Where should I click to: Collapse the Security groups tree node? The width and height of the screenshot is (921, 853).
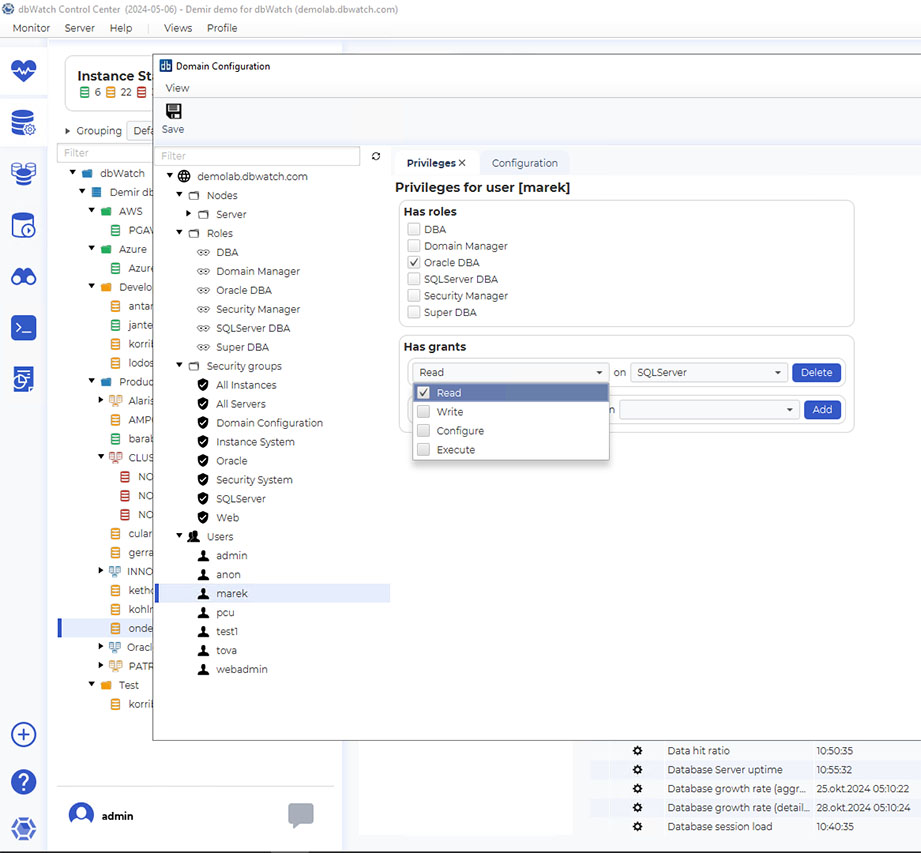pyautogui.click(x=180, y=365)
